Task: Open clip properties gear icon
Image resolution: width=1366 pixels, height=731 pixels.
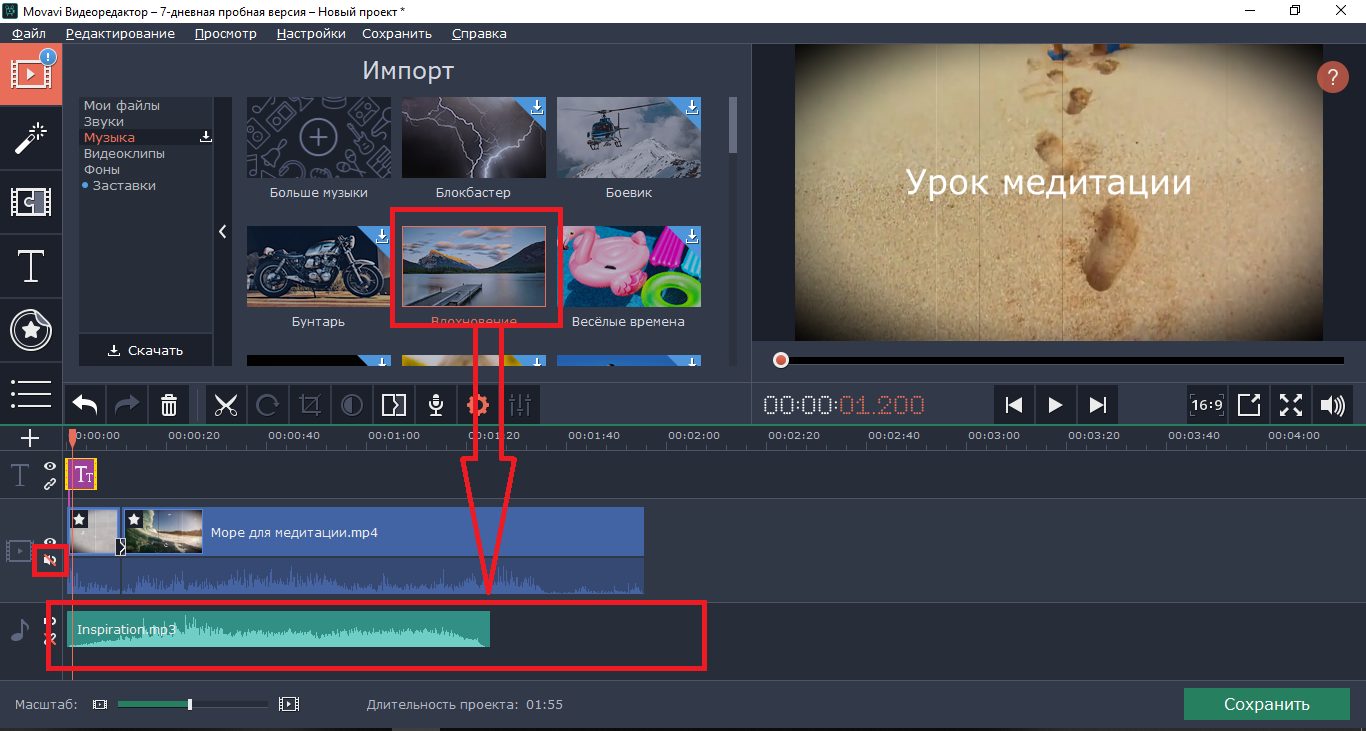Action: 478,405
